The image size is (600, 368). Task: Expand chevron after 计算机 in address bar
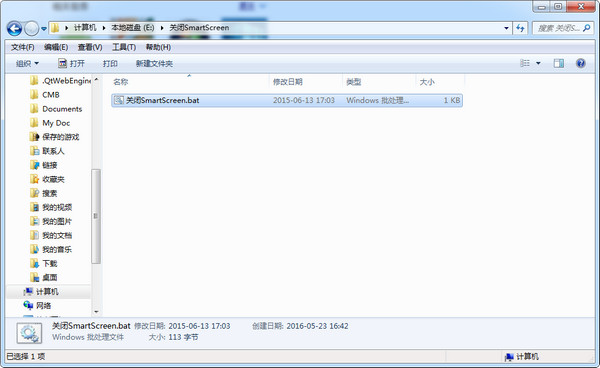pyautogui.click(x=104, y=28)
